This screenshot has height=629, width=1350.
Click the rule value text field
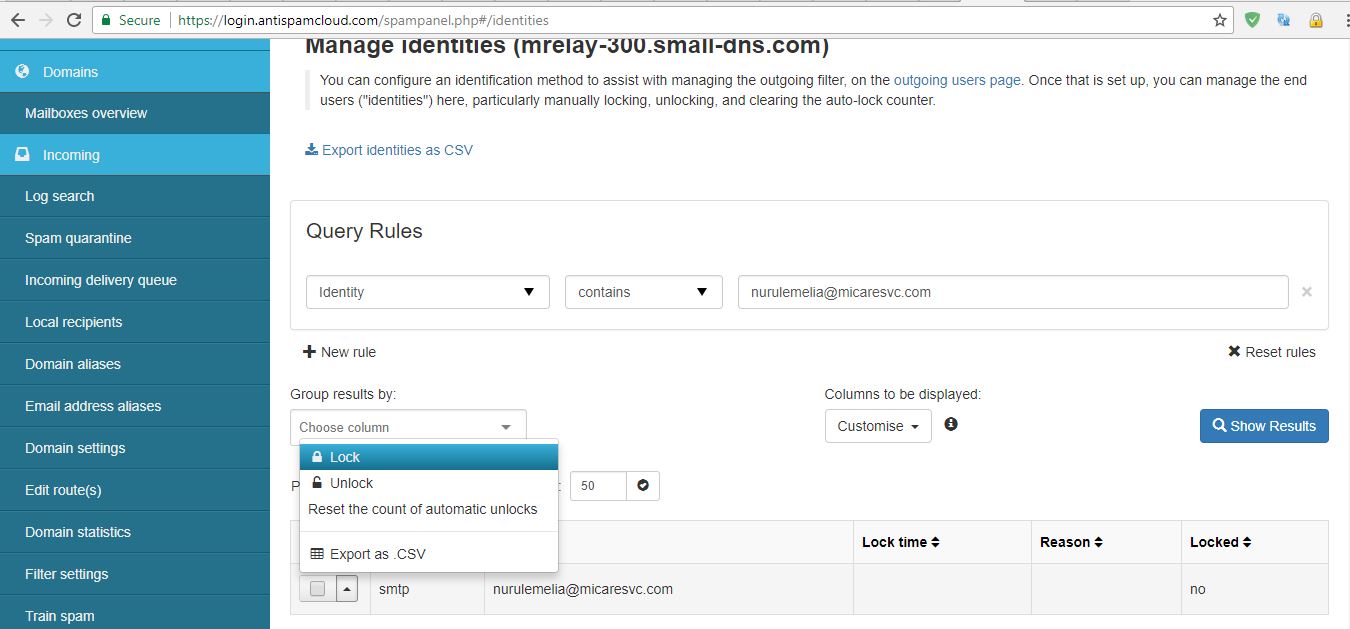(1012, 292)
